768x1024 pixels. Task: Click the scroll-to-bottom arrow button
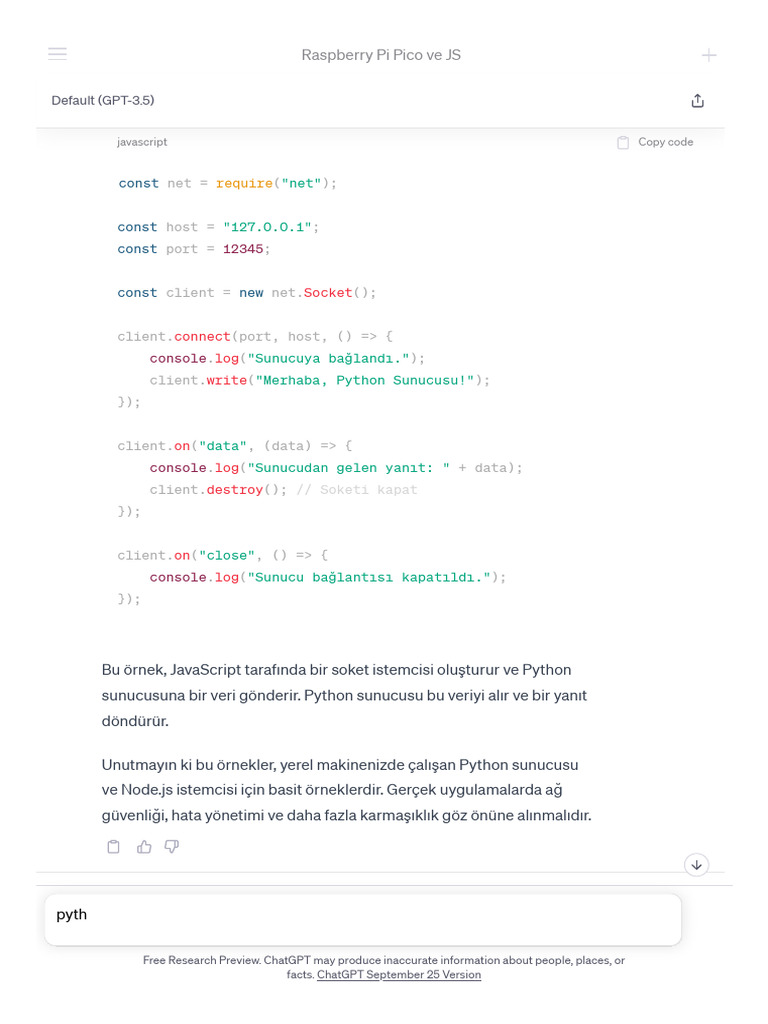point(697,865)
